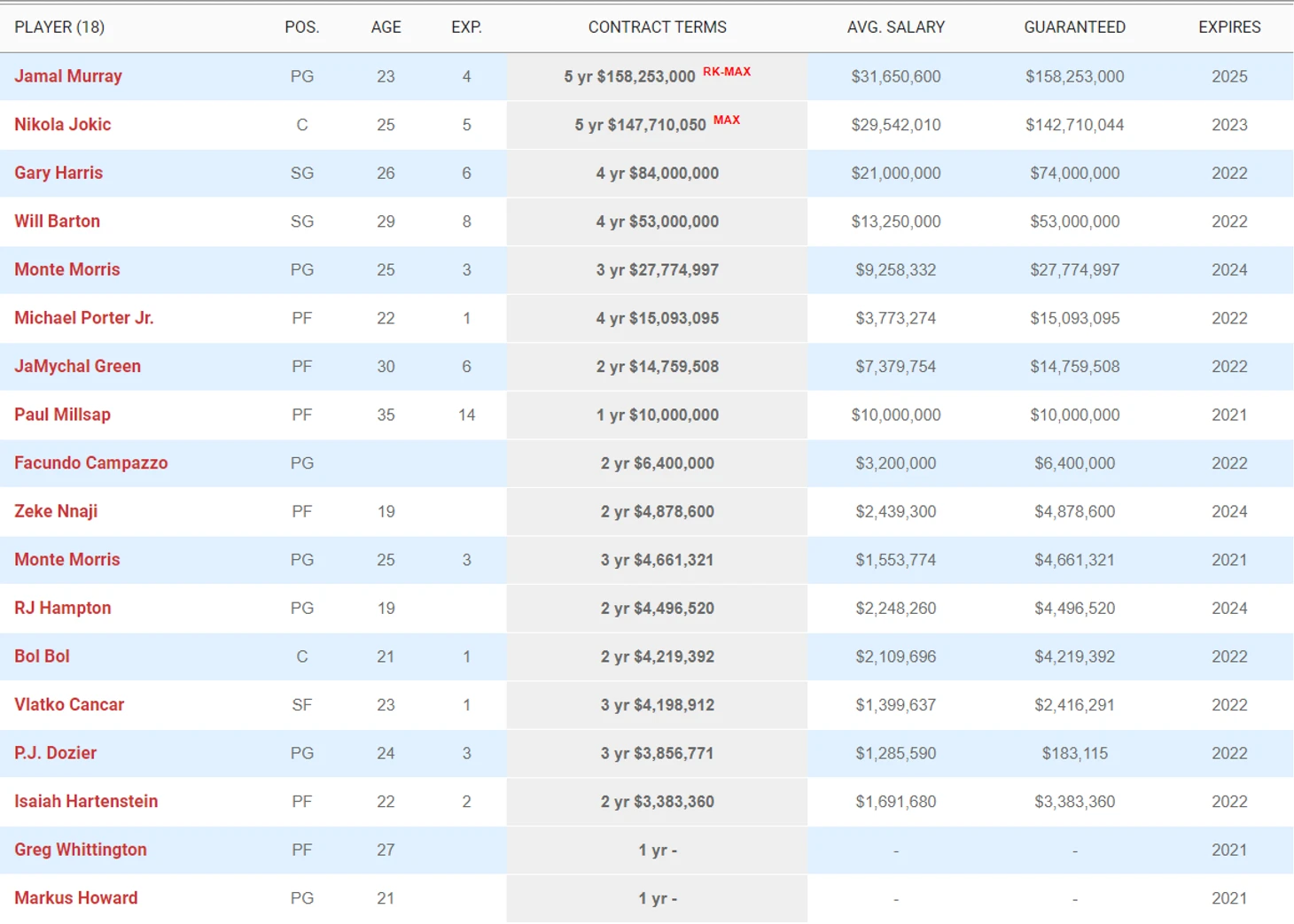Select the 3 yr $27,774,997 contract terms
This screenshot has height=924, width=1294.
click(658, 270)
